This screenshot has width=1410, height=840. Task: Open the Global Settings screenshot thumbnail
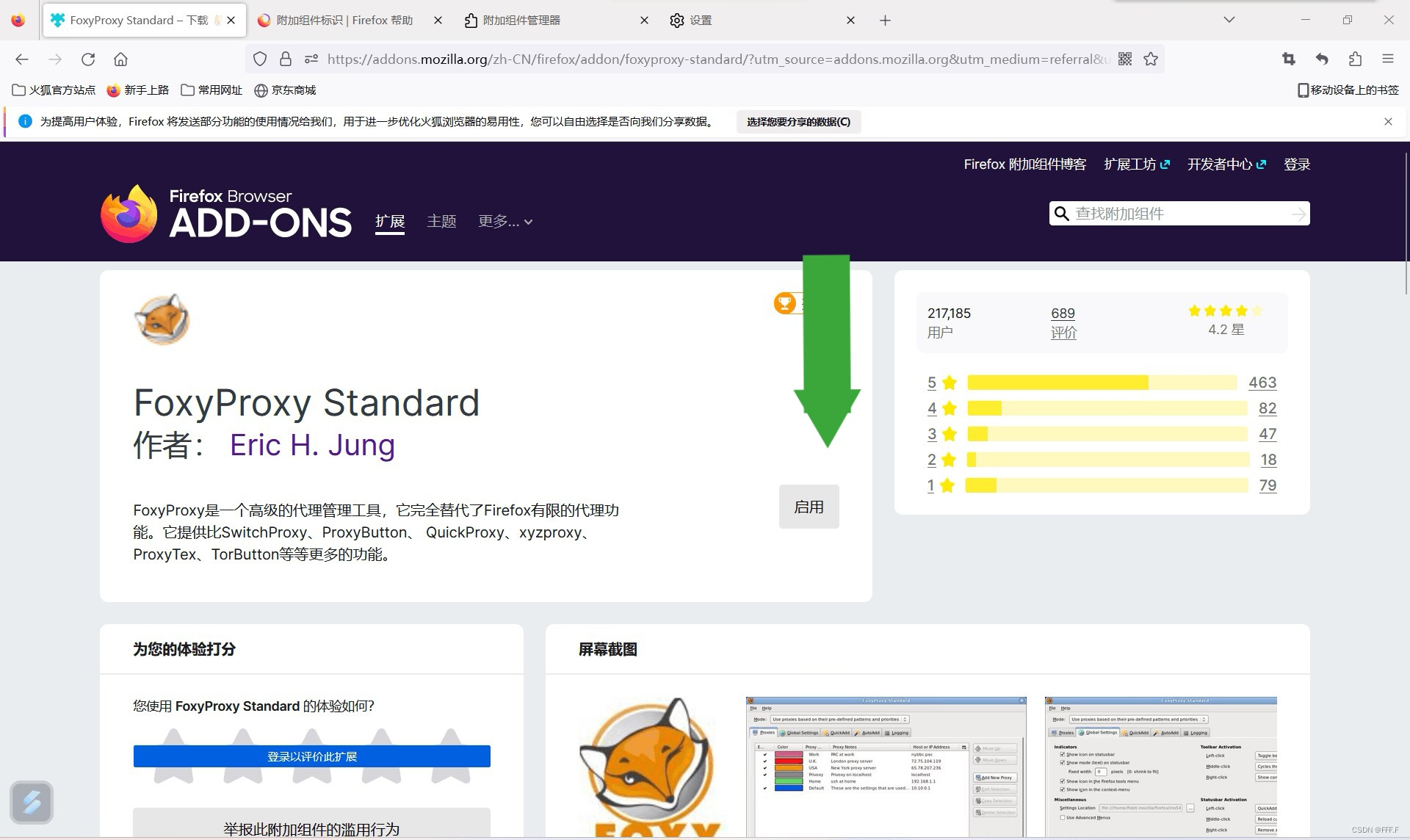coord(1160,766)
